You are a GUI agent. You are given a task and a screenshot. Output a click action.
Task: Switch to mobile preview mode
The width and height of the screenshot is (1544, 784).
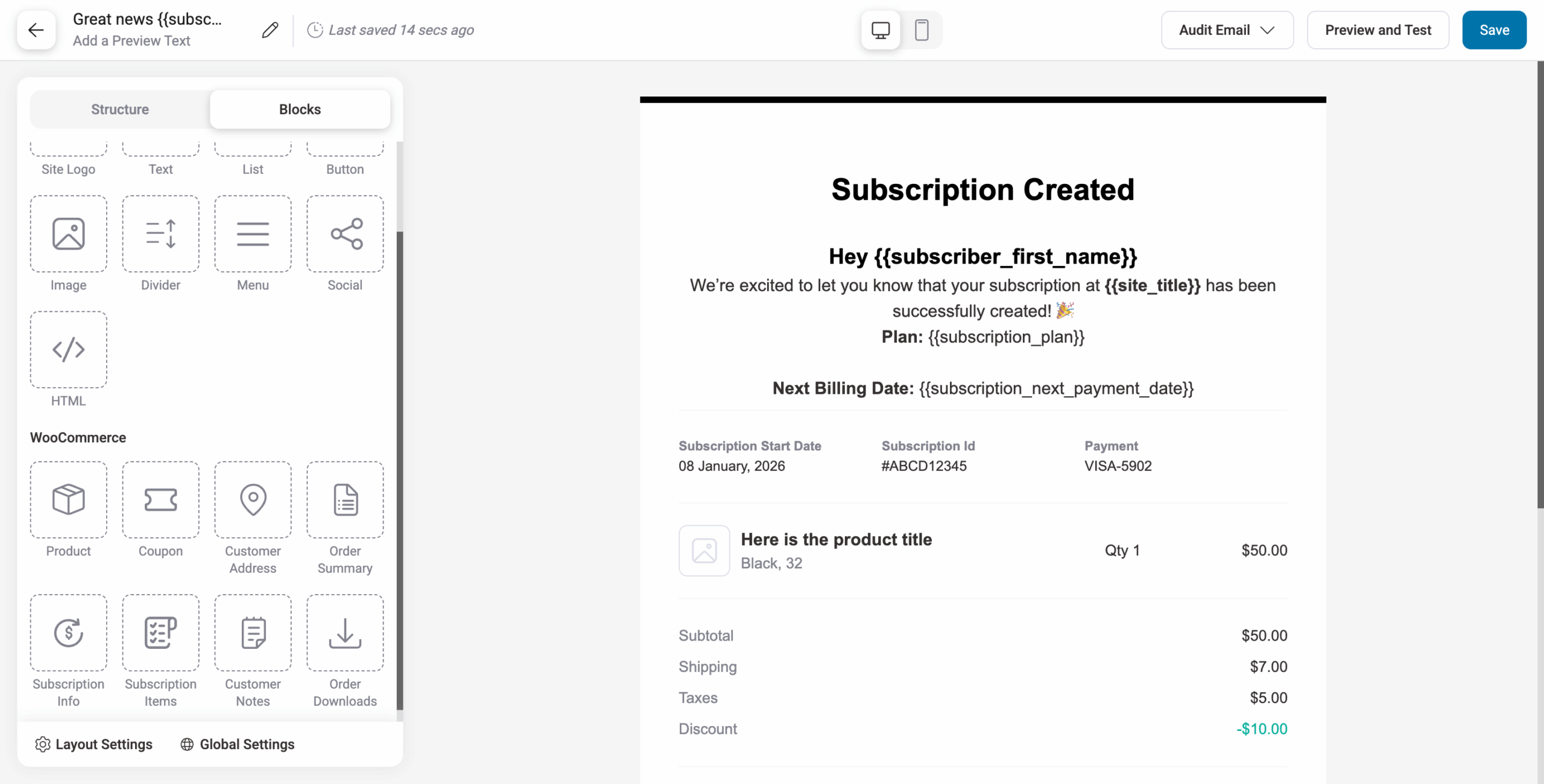point(922,30)
